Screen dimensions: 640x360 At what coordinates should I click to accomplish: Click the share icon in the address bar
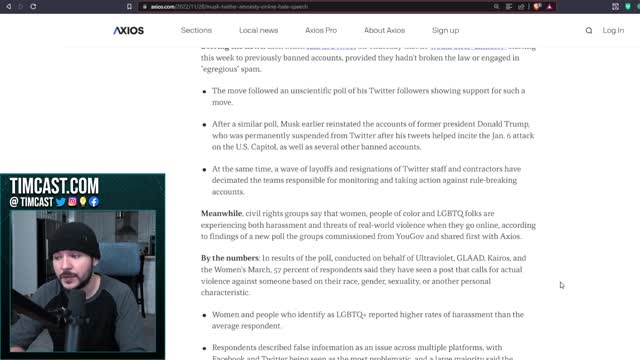click(521, 7)
